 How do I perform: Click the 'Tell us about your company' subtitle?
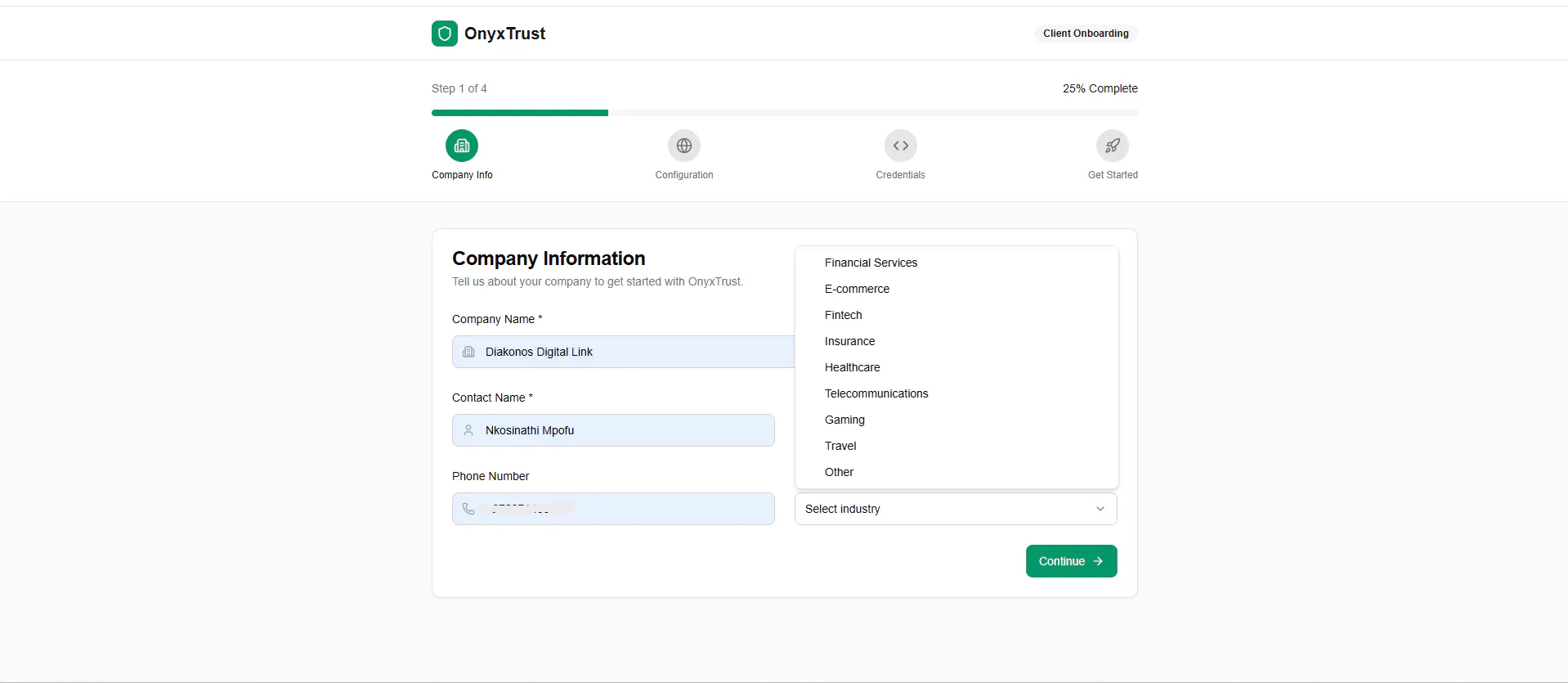(598, 281)
